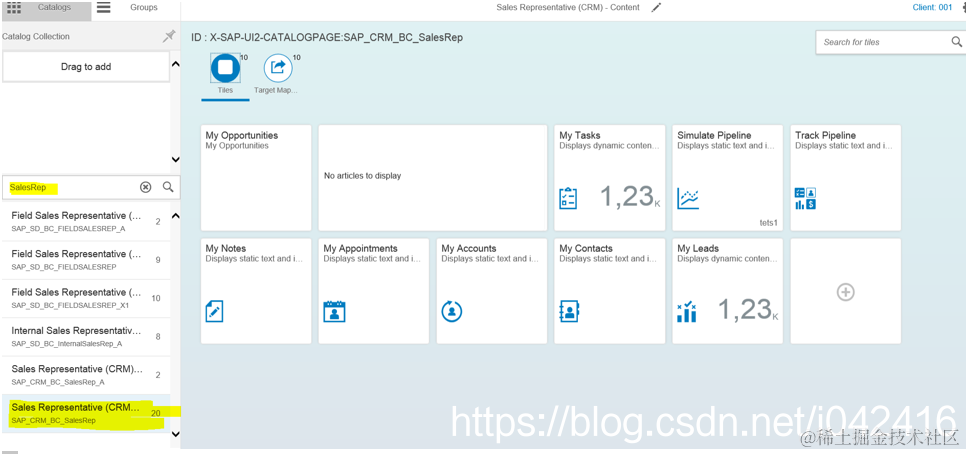
Task: Click the tile search magnifier icon
Action: pos(956,42)
